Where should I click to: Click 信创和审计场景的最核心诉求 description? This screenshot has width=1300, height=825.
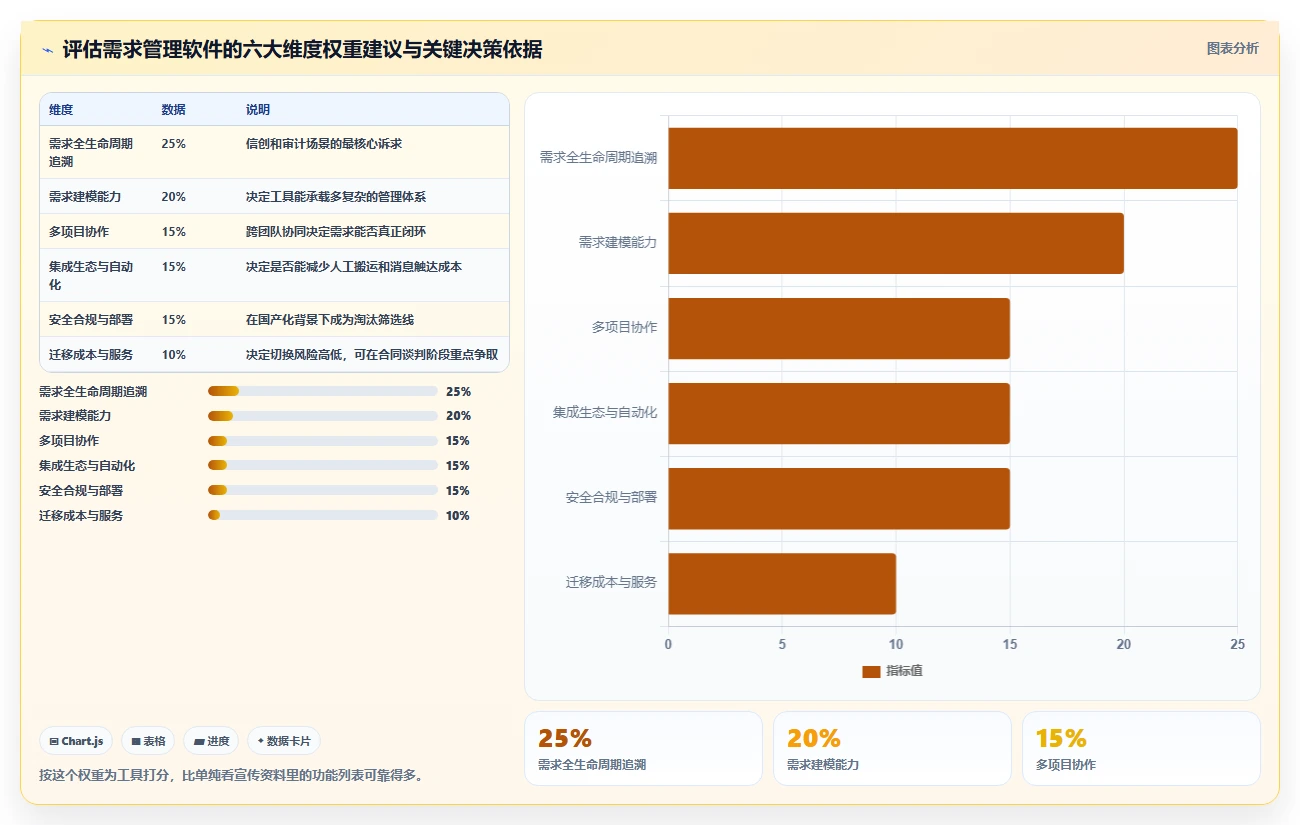coord(324,144)
